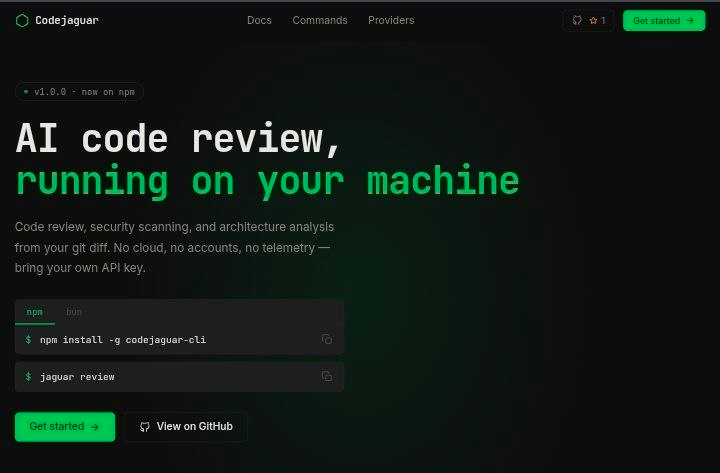Open the Providers navigation link
Image resolution: width=720 pixels, height=473 pixels.
coord(391,20)
